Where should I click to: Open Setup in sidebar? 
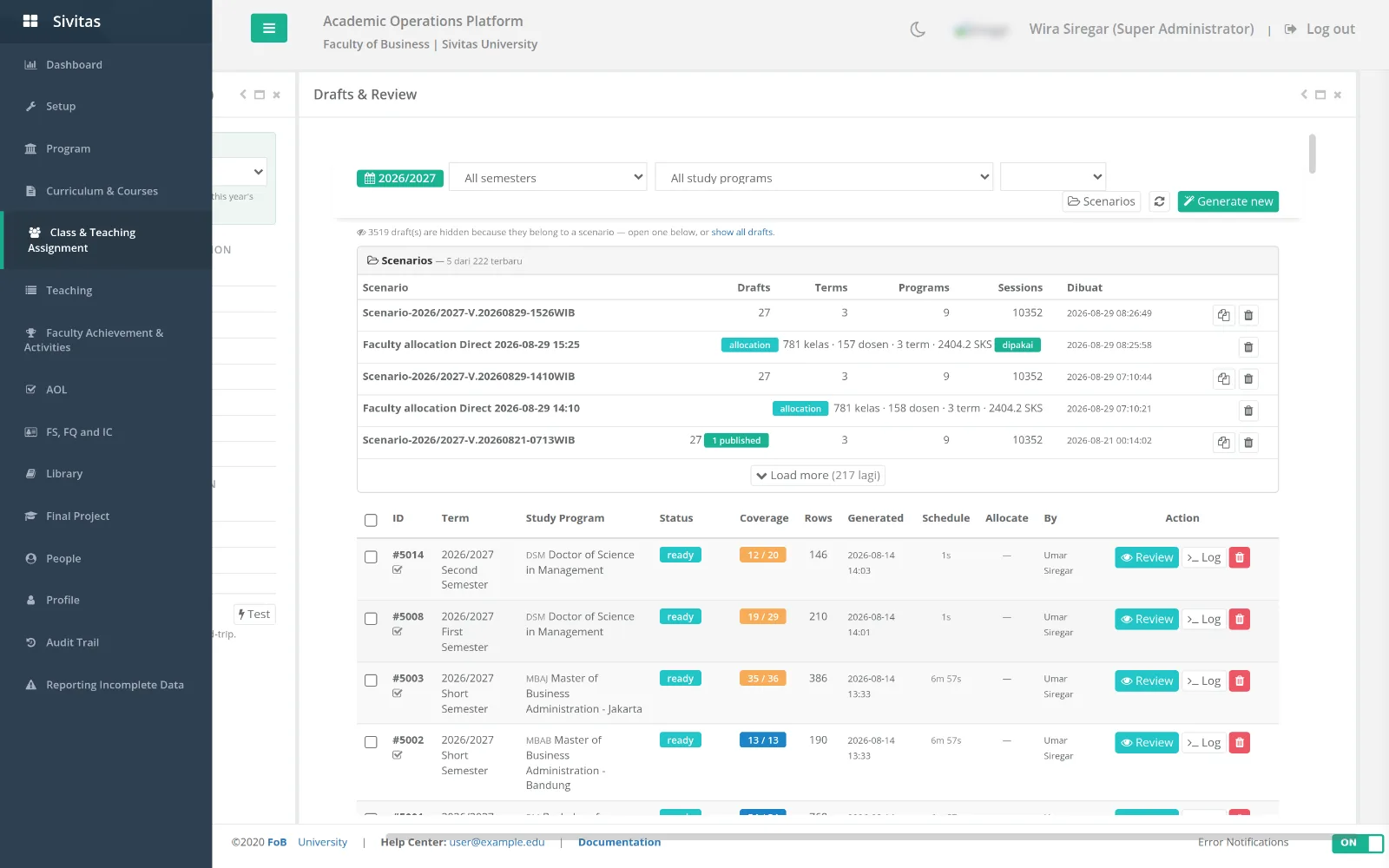pos(106,107)
